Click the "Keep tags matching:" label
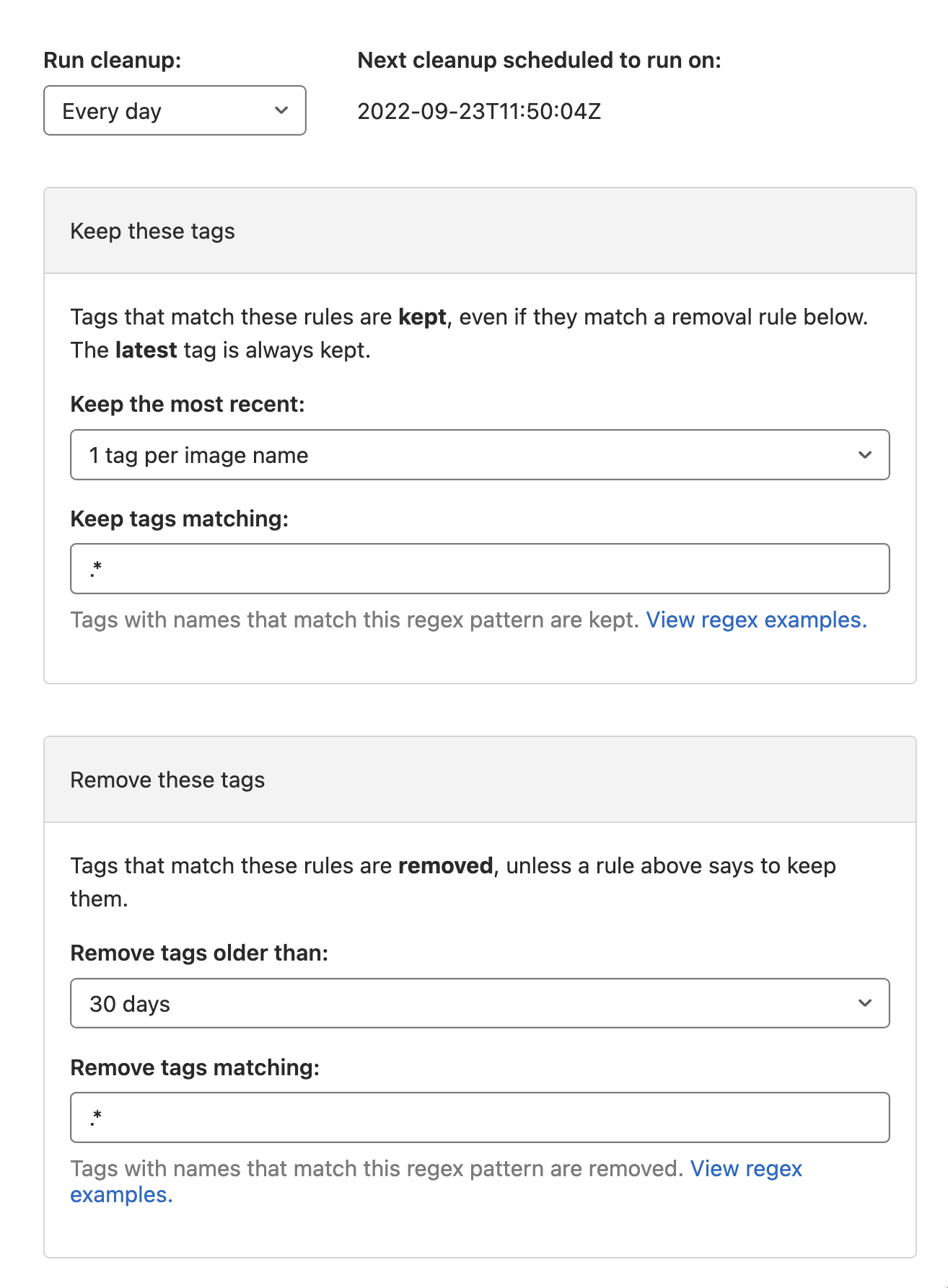 [179, 519]
